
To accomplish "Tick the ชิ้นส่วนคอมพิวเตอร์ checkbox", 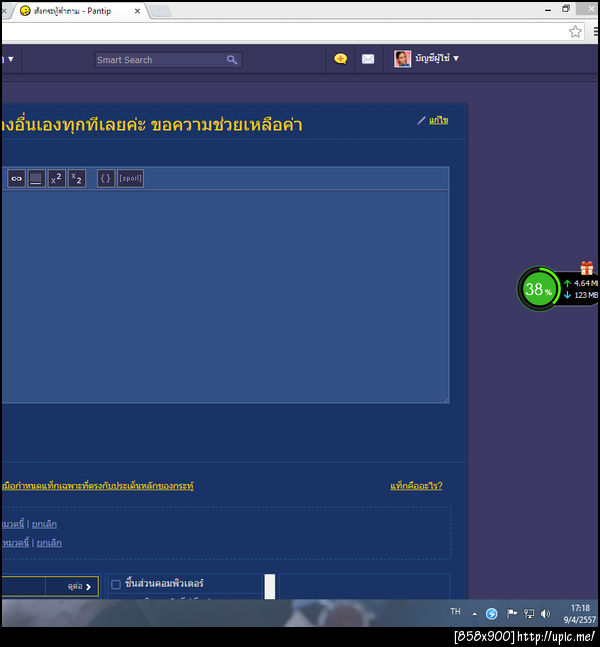I will 116,584.
